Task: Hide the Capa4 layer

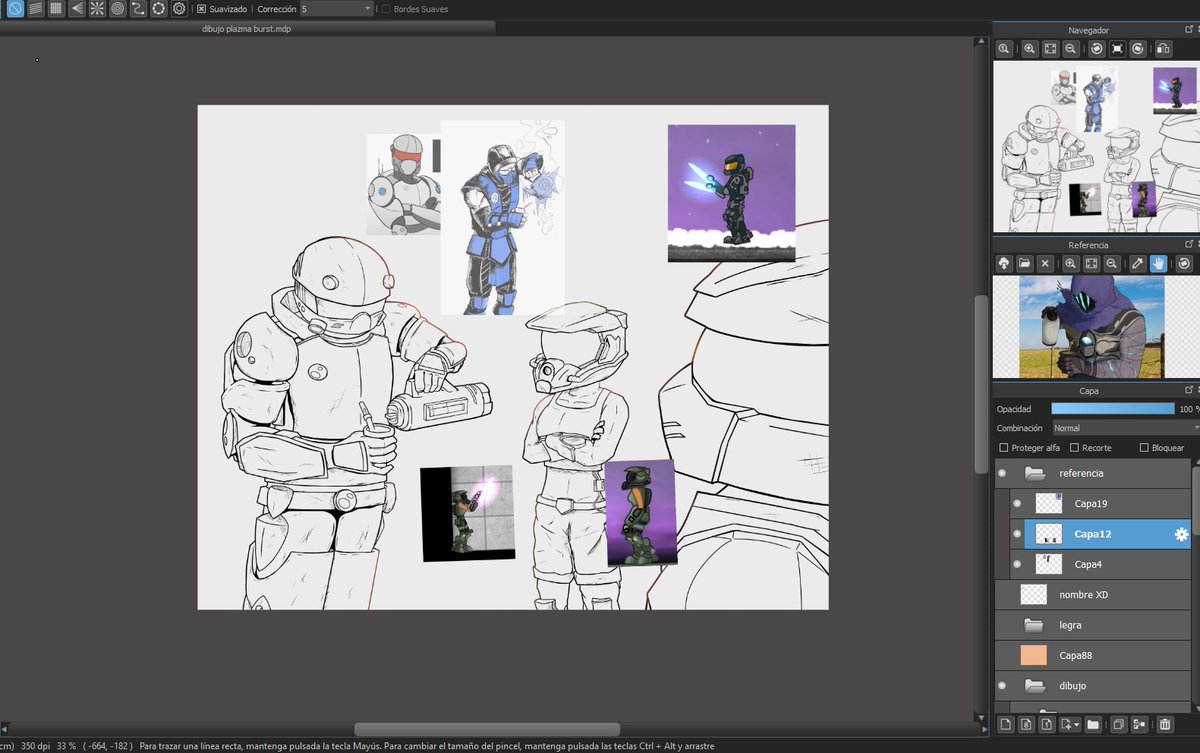Action: click(x=1017, y=564)
